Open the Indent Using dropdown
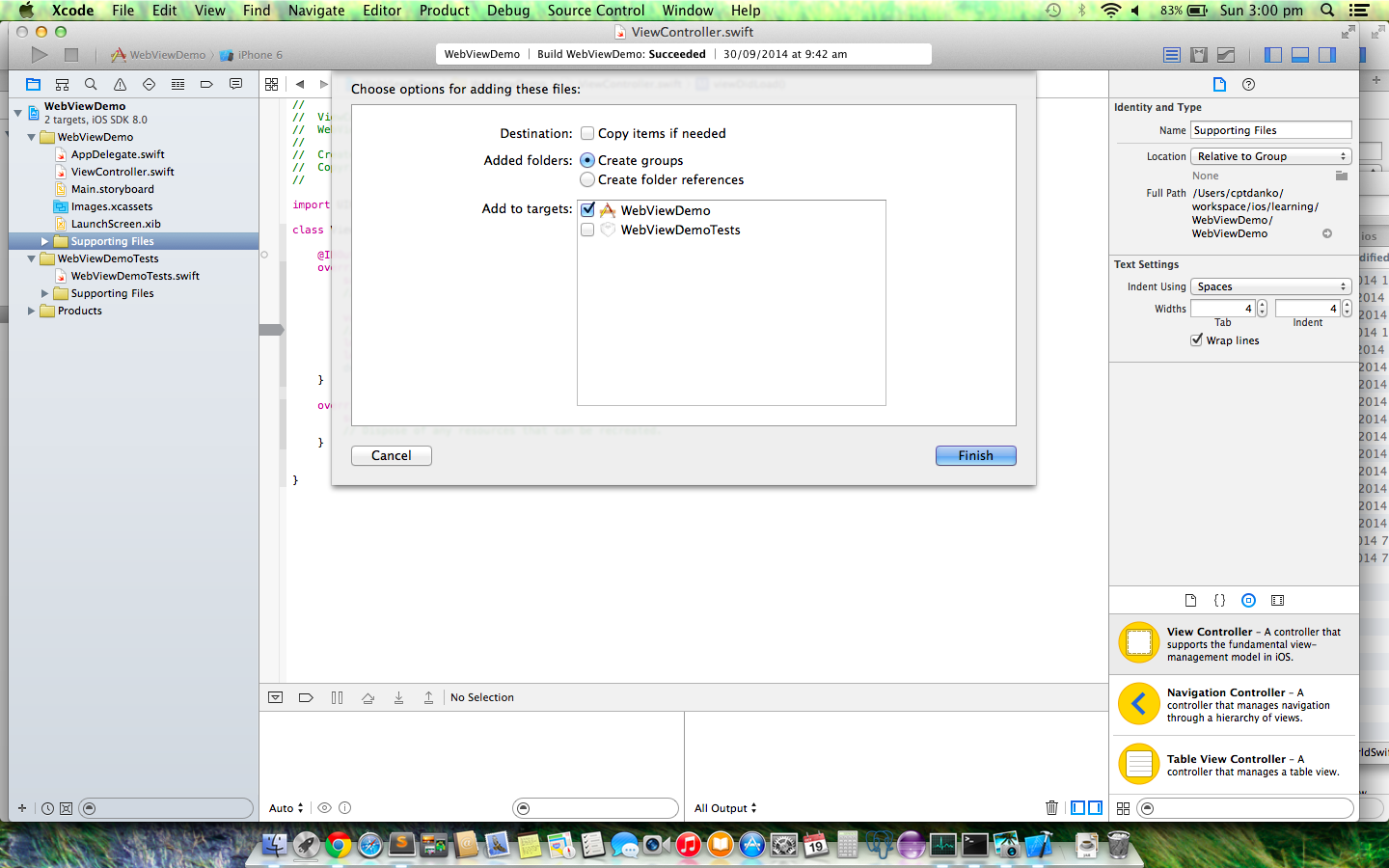1389x868 pixels. click(1271, 286)
